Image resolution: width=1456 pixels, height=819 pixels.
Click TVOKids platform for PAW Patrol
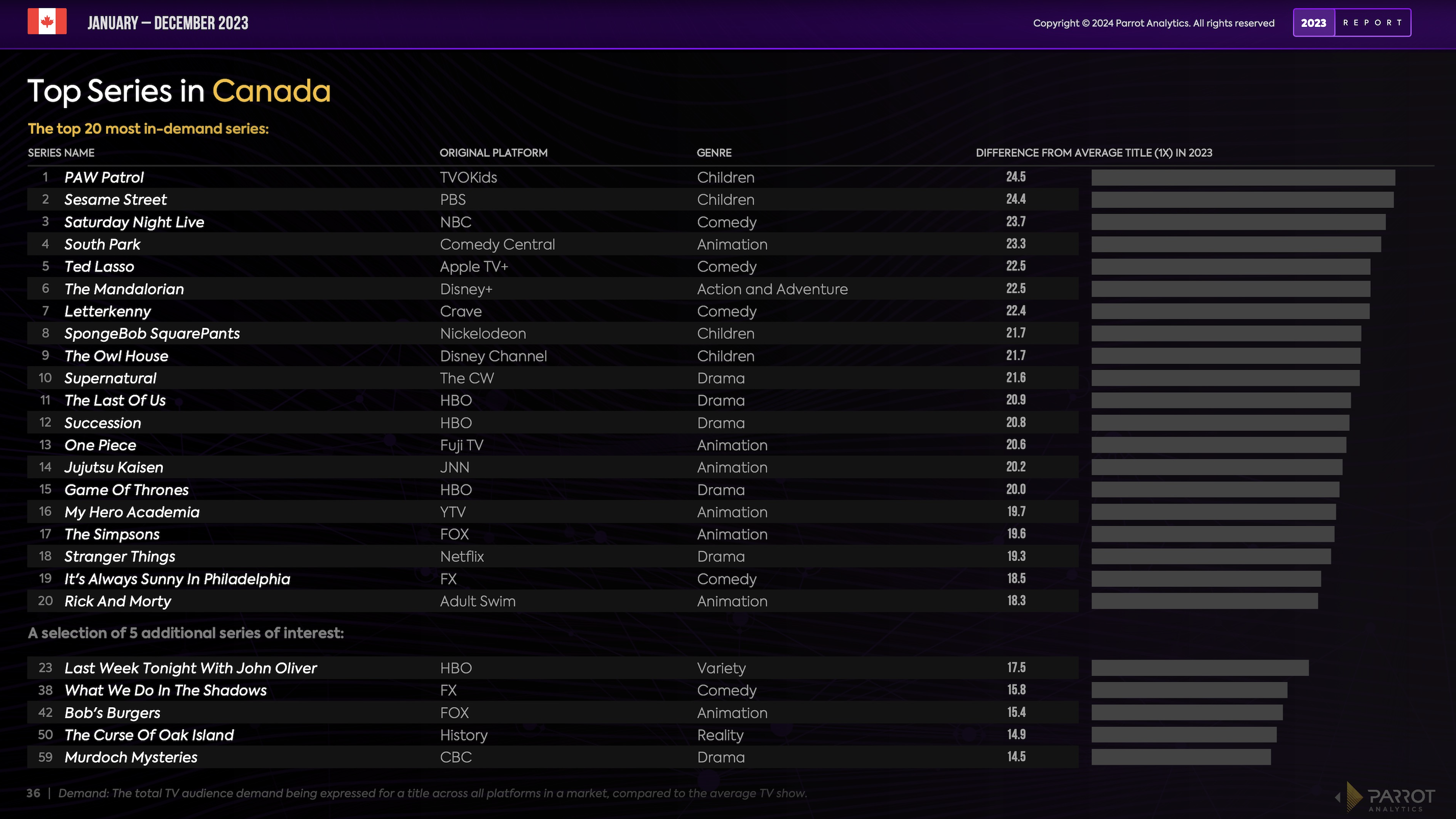468,177
